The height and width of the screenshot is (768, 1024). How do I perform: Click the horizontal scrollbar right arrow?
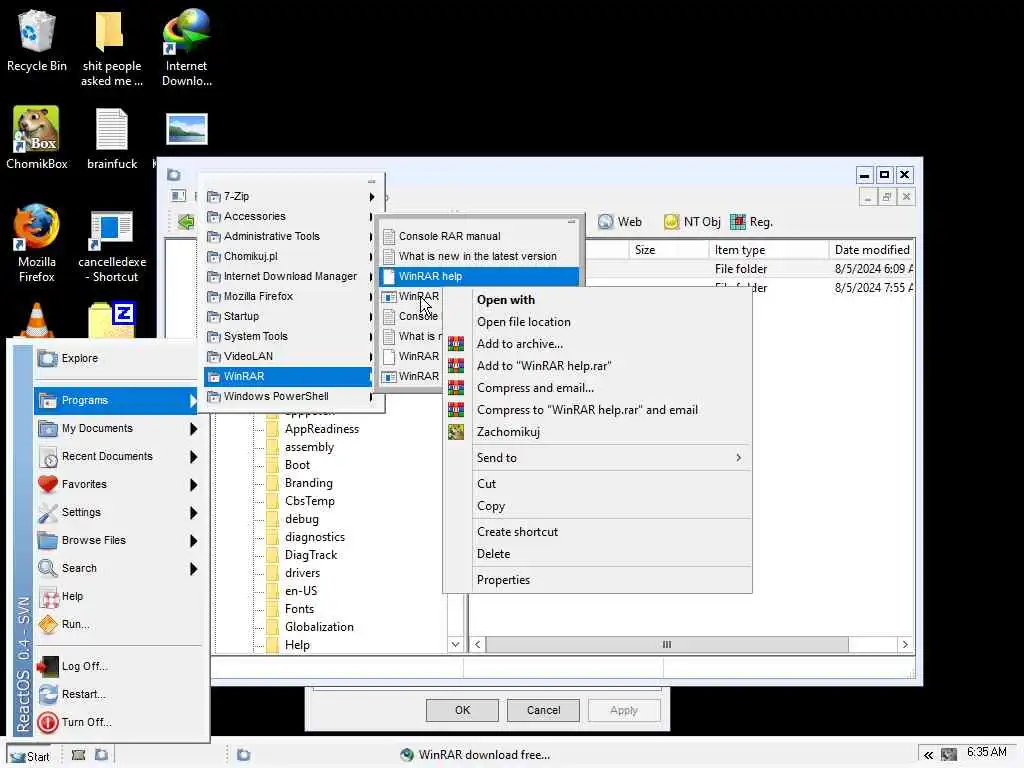coord(905,645)
